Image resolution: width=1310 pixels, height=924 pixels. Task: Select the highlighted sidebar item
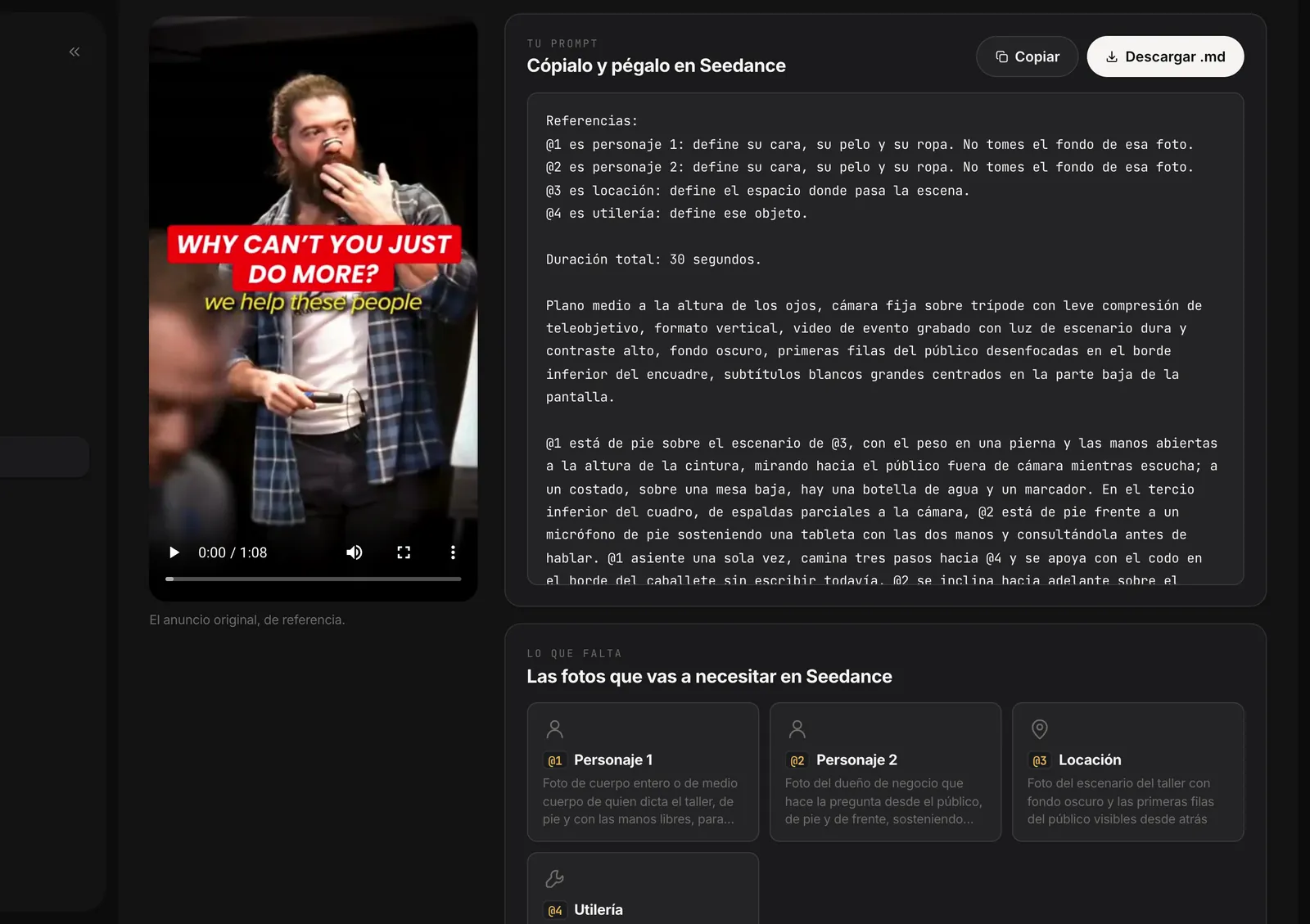(44, 457)
